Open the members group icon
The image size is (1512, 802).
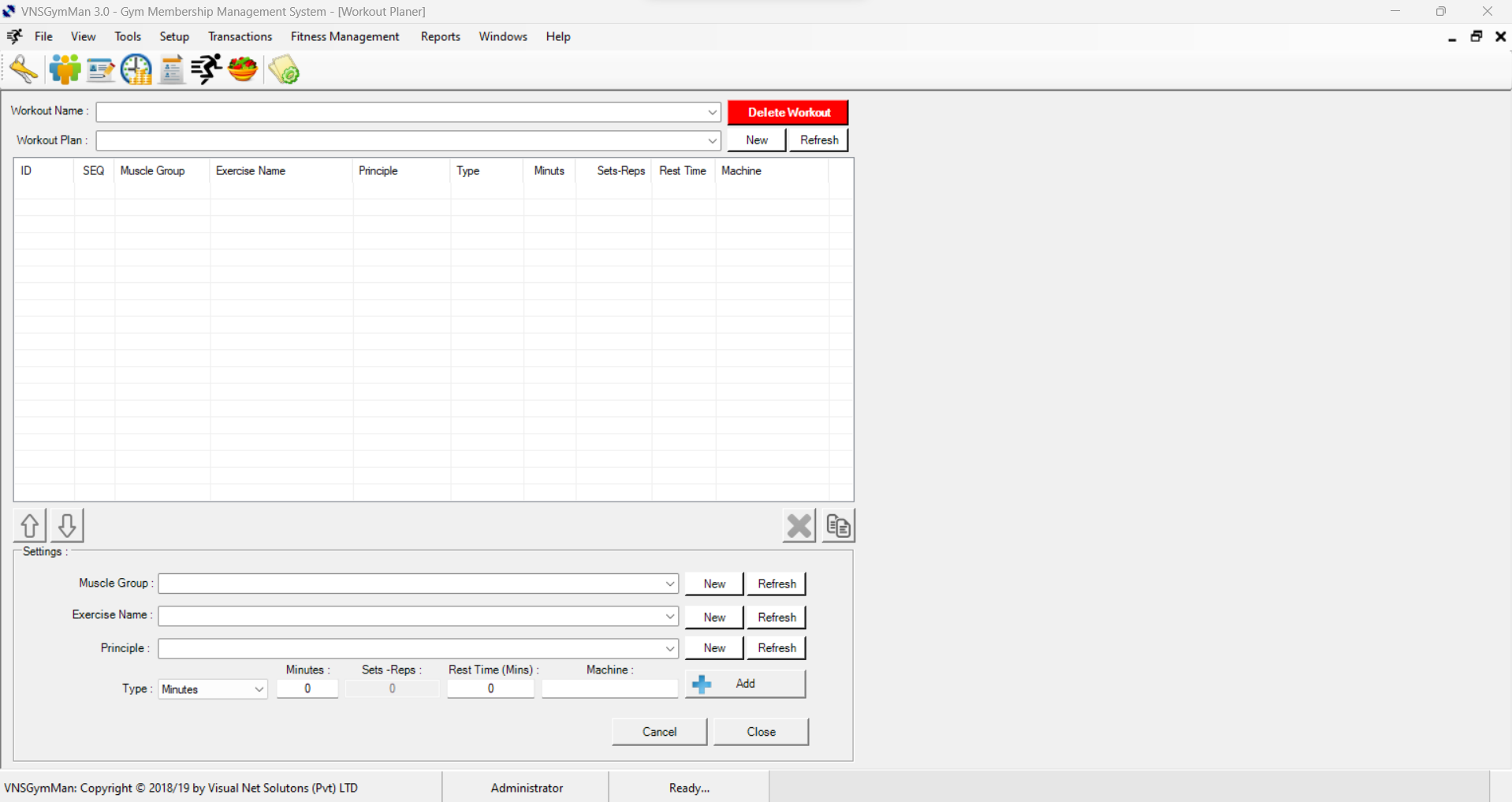(x=65, y=69)
